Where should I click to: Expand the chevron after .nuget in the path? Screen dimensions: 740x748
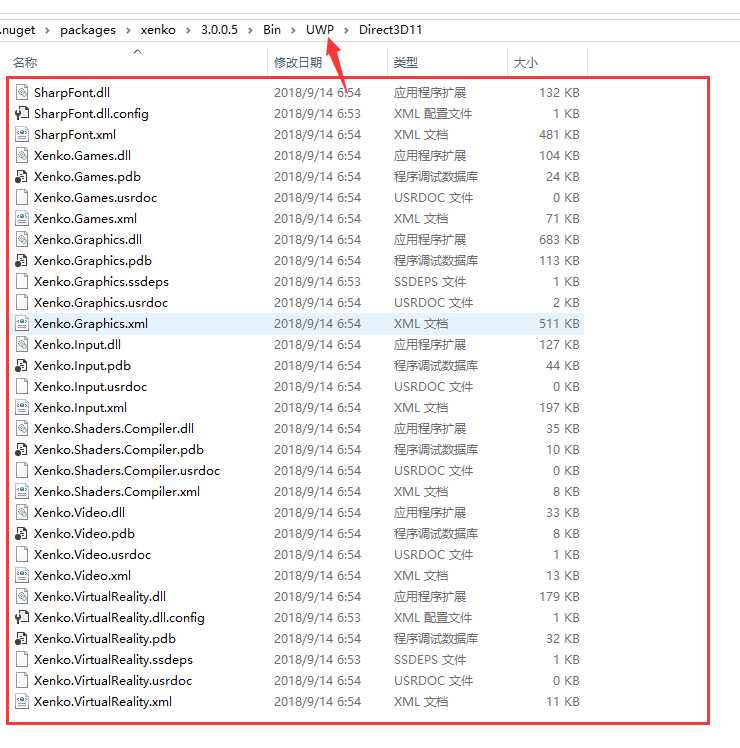tap(47, 30)
